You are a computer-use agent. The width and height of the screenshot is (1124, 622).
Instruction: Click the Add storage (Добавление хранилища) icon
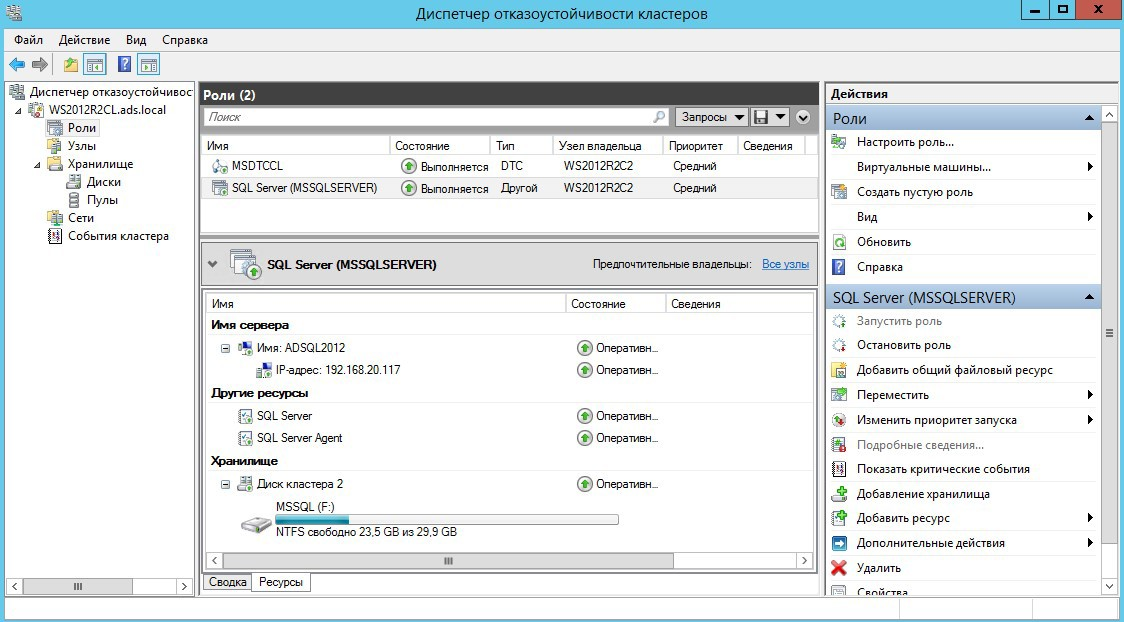[x=839, y=494]
